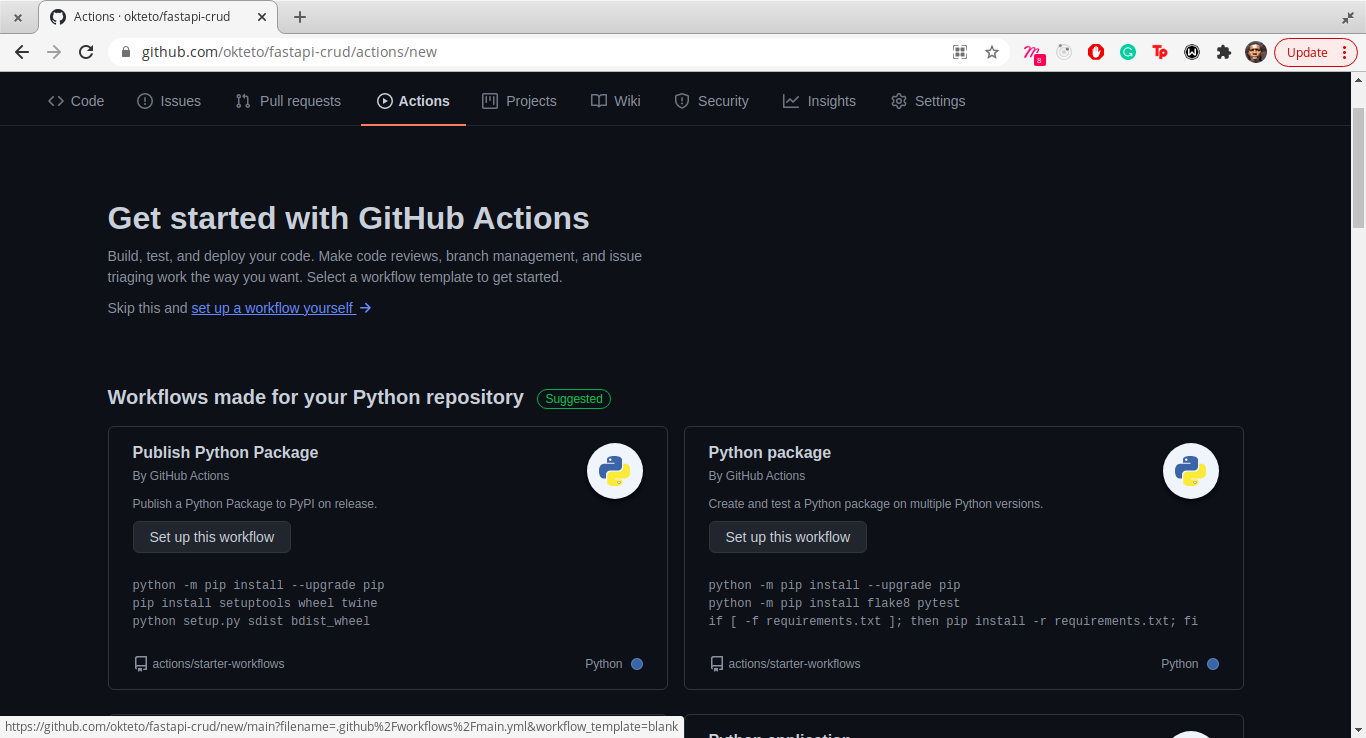Open a new browser tab

click(300, 17)
